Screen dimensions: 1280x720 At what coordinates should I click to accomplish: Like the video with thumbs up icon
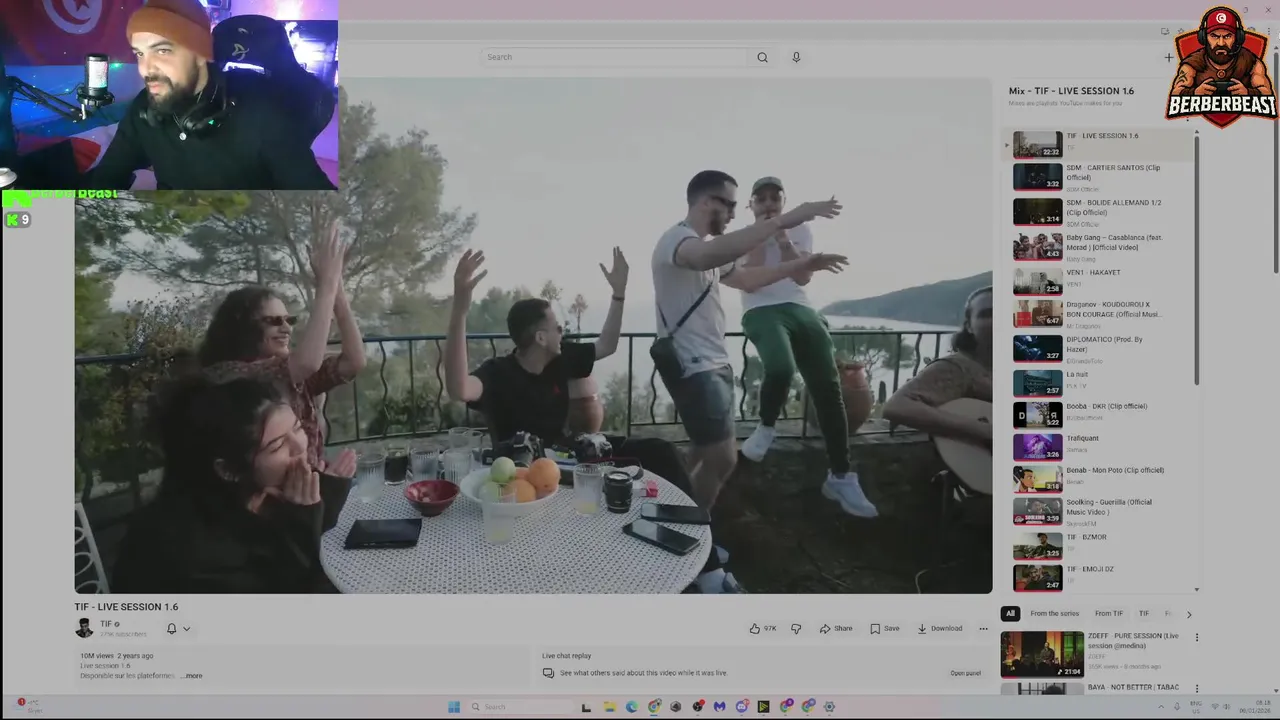(x=763, y=628)
